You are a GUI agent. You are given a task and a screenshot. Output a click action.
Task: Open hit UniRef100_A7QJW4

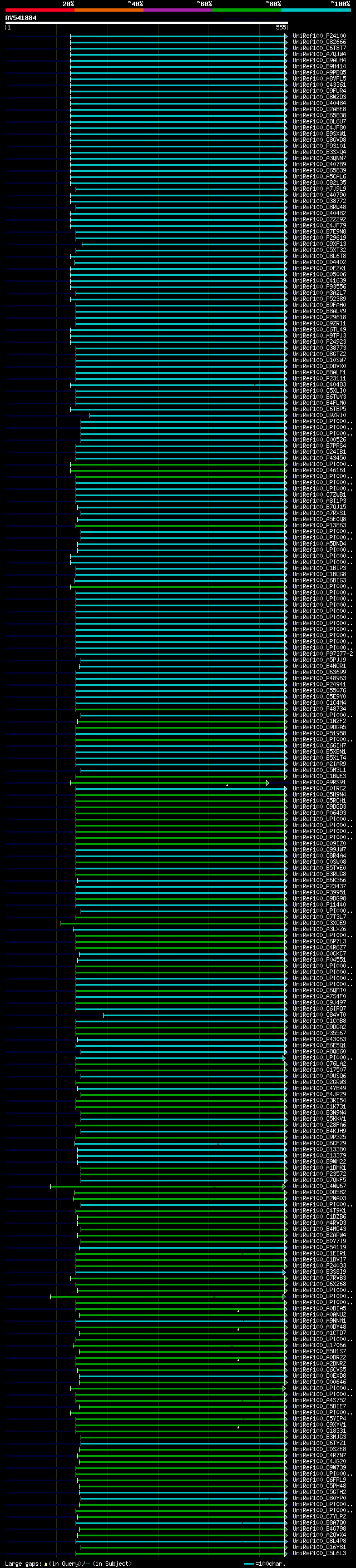point(319,54)
